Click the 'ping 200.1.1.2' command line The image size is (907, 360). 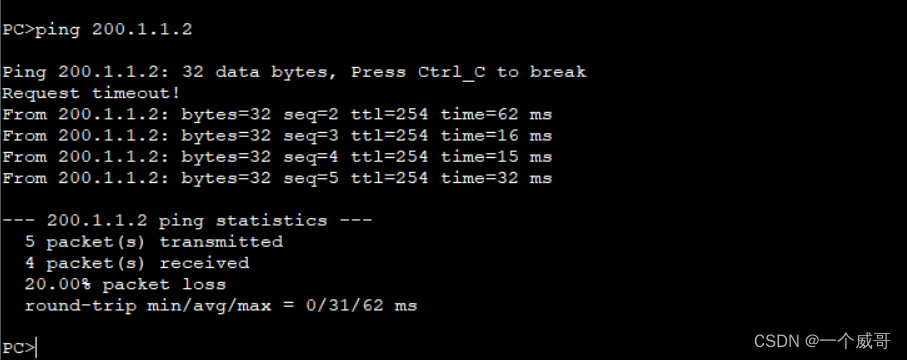(x=97, y=30)
